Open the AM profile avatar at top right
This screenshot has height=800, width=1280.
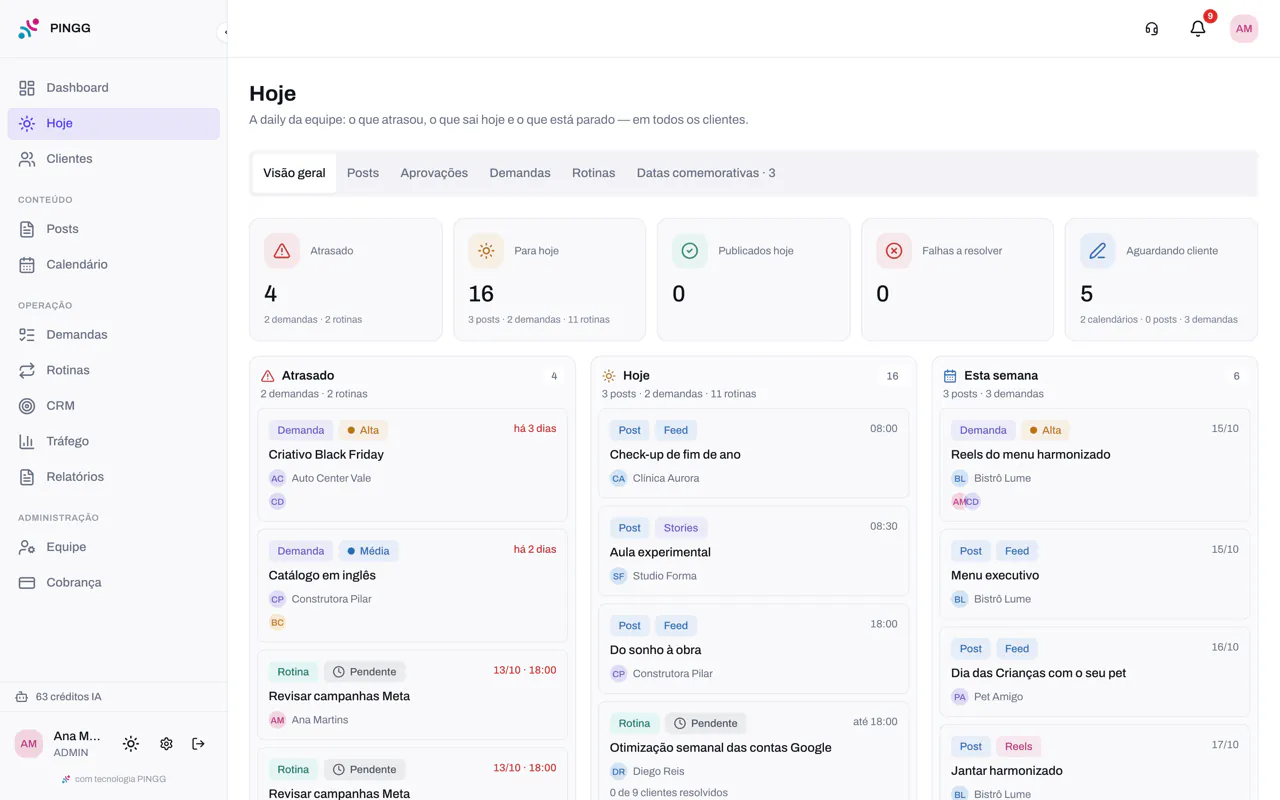click(x=1244, y=29)
